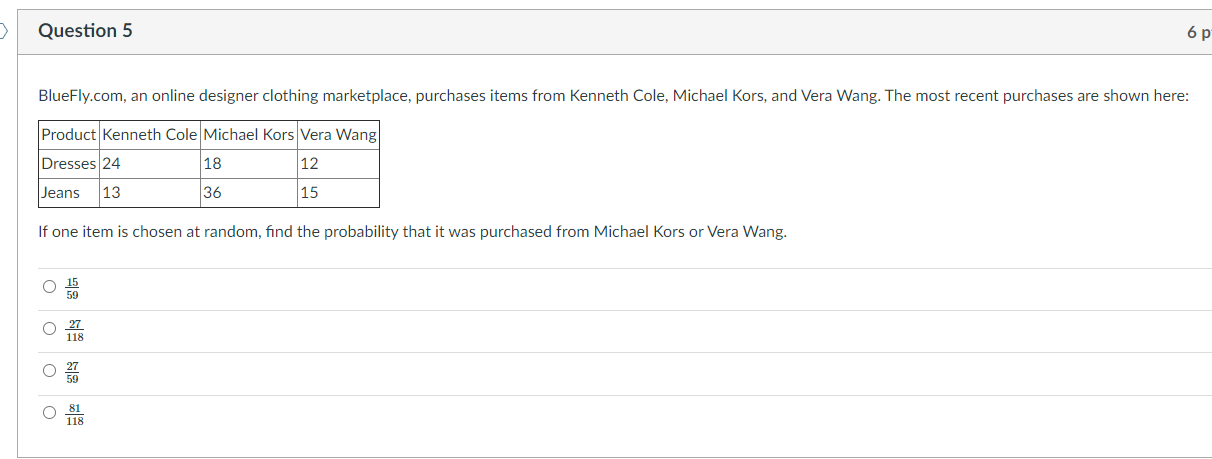1212x459 pixels.
Task: Click the Kenneth Cole dresses cell showing 24
Action: [x=112, y=164]
